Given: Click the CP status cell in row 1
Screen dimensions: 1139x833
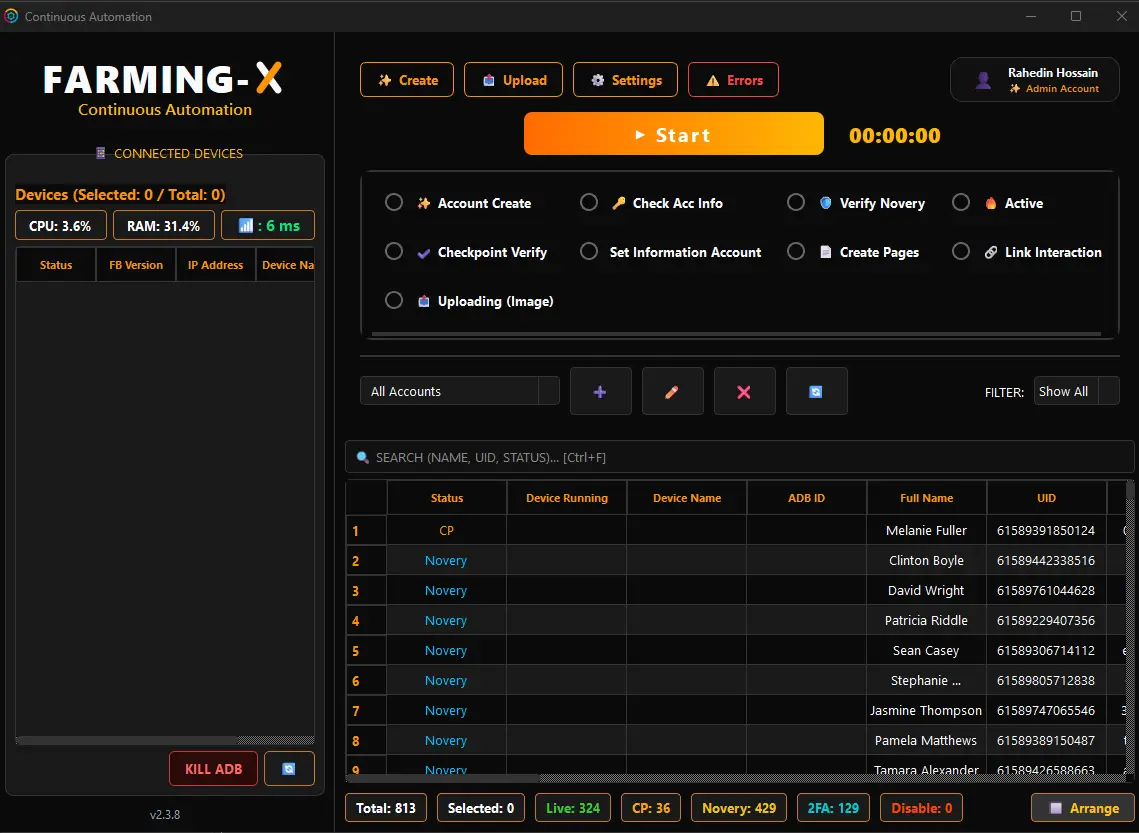Looking at the screenshot, I should click(447, 530).
